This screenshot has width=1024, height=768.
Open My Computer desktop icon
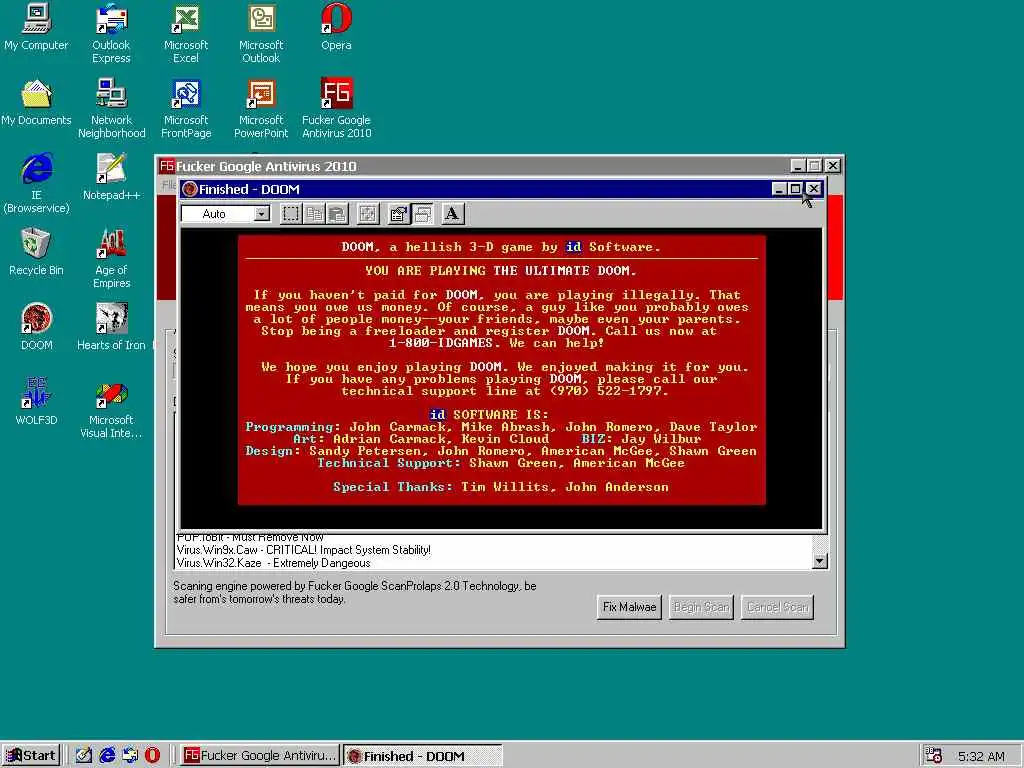coord(36,27)
